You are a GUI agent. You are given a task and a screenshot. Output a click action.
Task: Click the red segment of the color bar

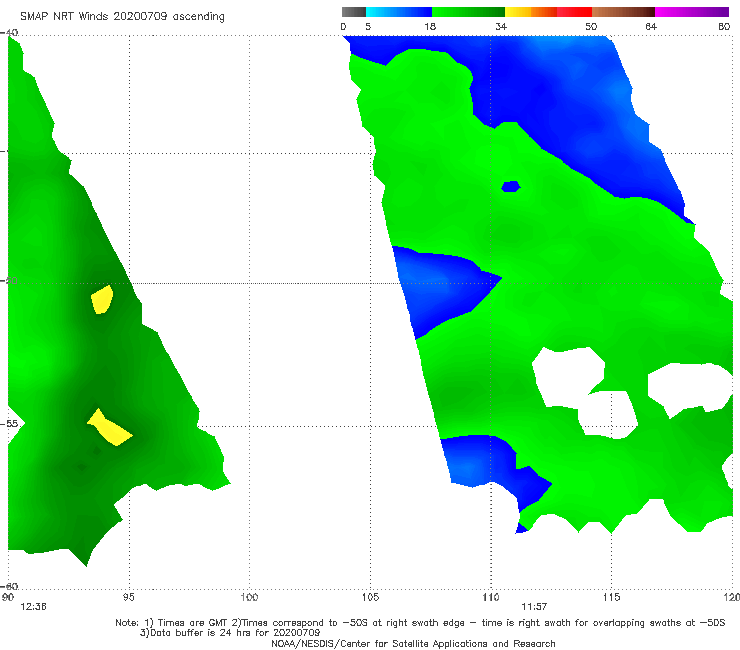[574, 12]
